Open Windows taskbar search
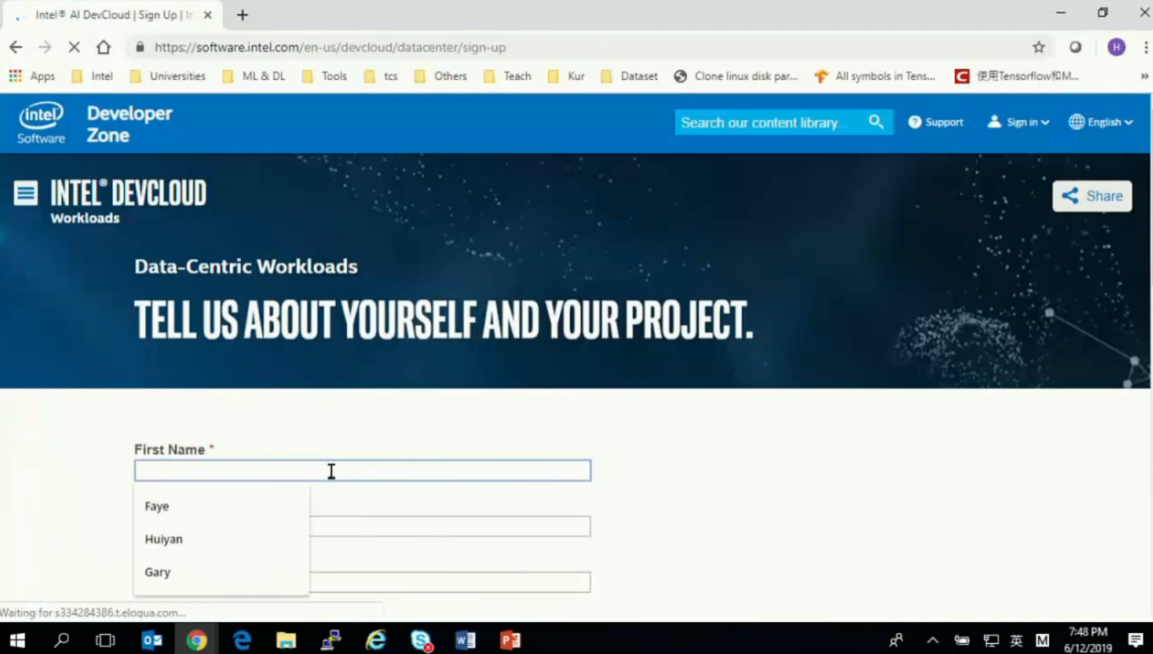 coord(62,640)
